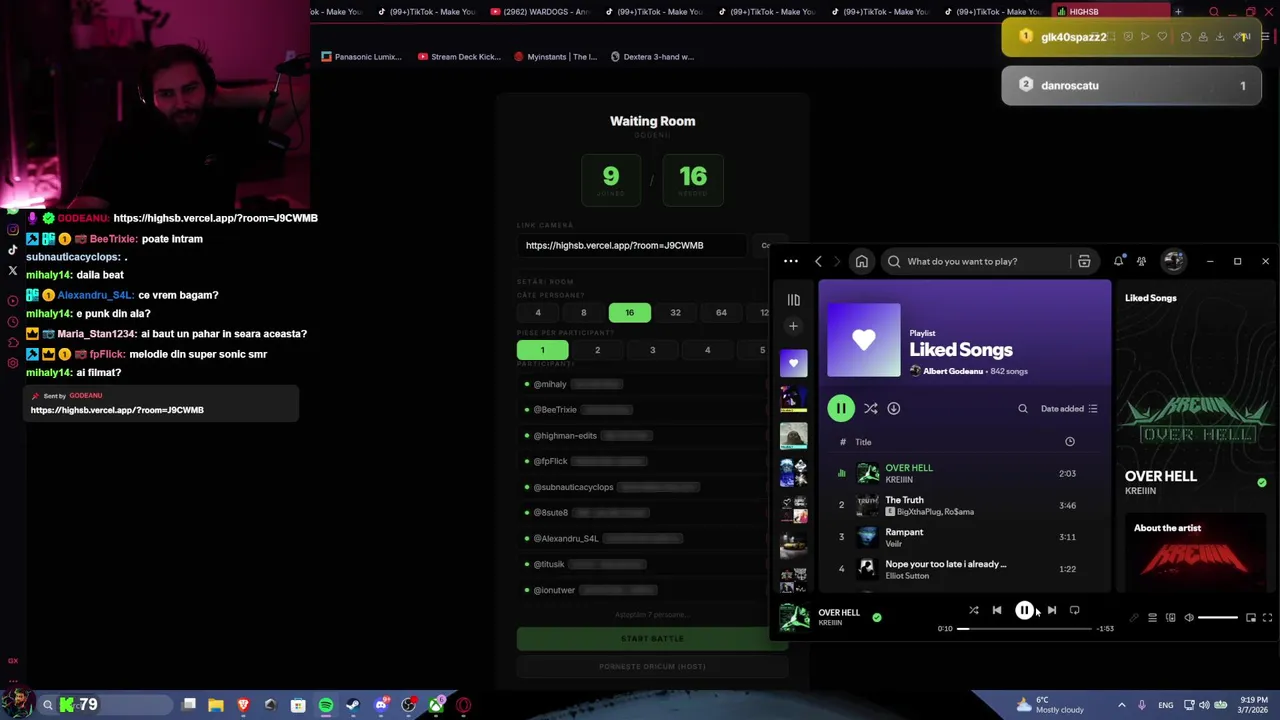
Task: Set 2 songs per participant
Action: (x=597, y=350)
